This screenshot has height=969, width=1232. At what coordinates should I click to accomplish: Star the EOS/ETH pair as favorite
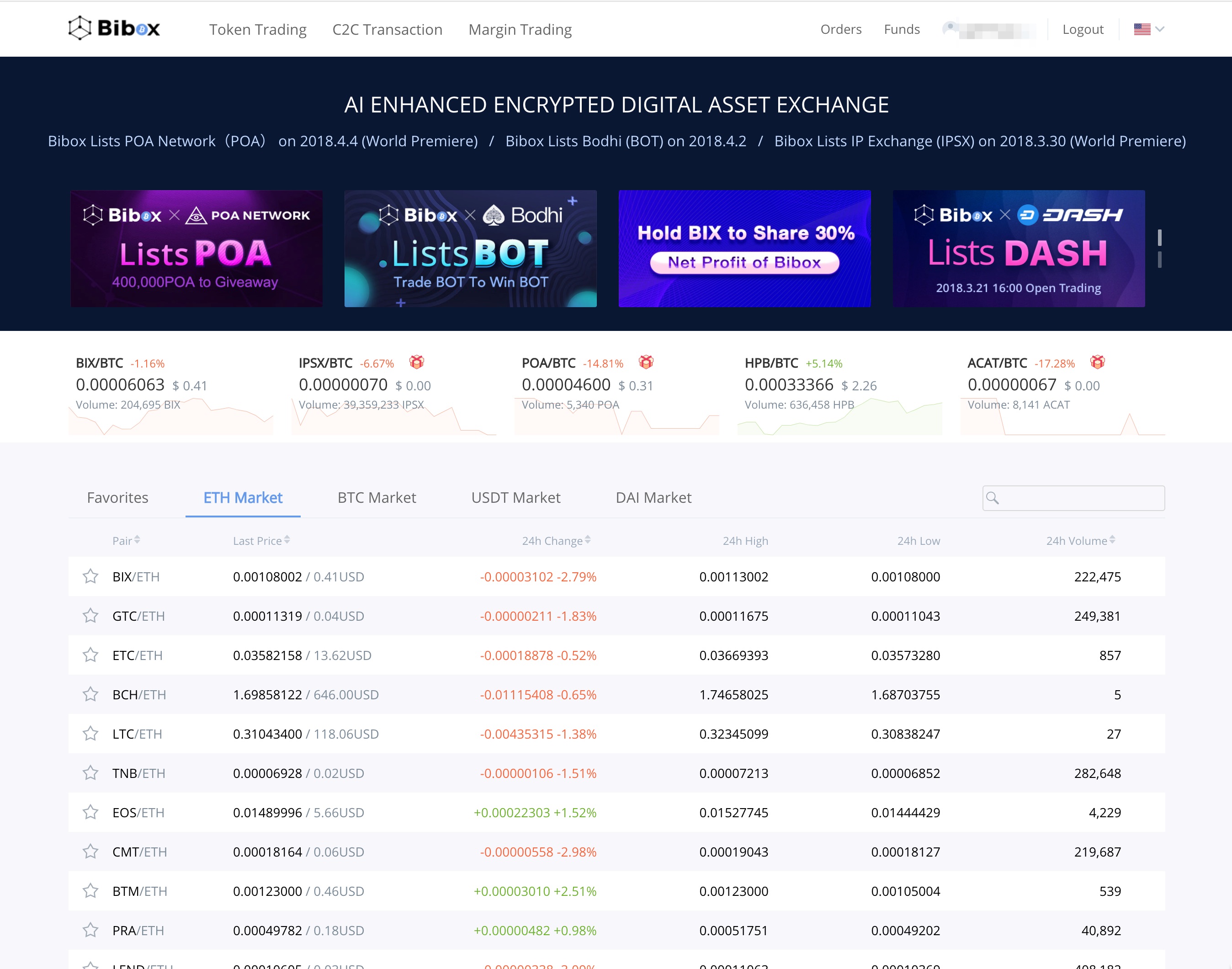click(x=90, y=812)
